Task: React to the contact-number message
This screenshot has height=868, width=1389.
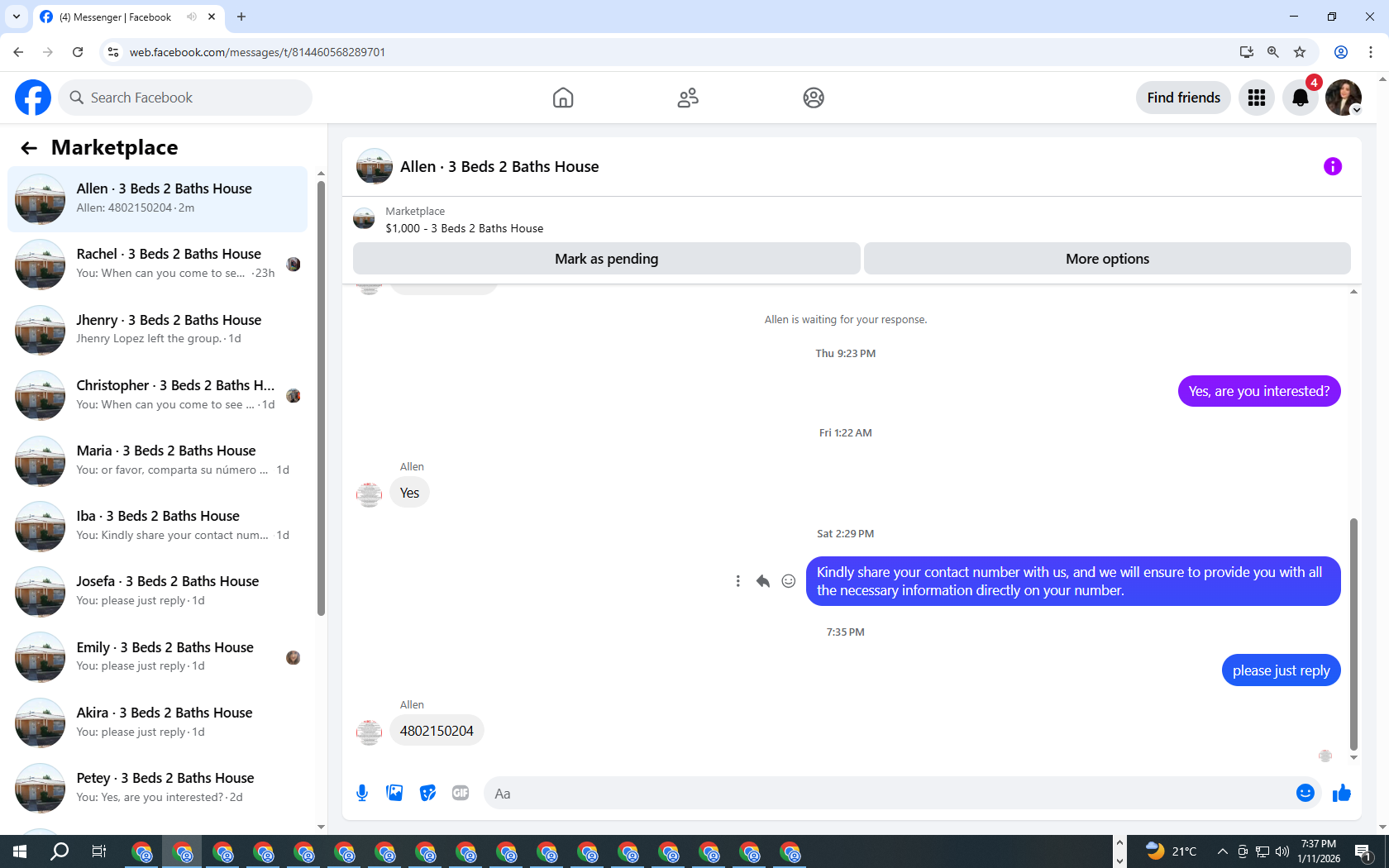Action: (x=789, y=581)
